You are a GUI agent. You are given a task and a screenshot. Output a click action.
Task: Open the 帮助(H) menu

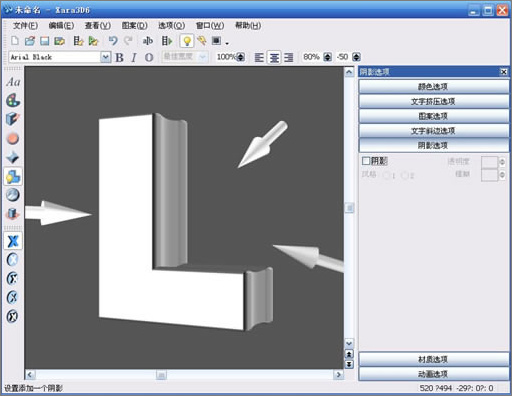[x=248, y=25]
